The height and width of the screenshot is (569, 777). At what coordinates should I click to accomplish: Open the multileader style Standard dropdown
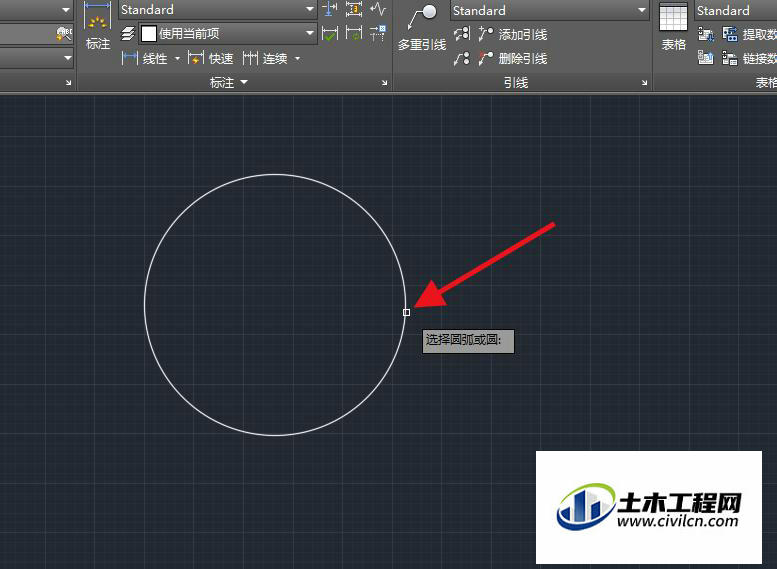point(550,10)
